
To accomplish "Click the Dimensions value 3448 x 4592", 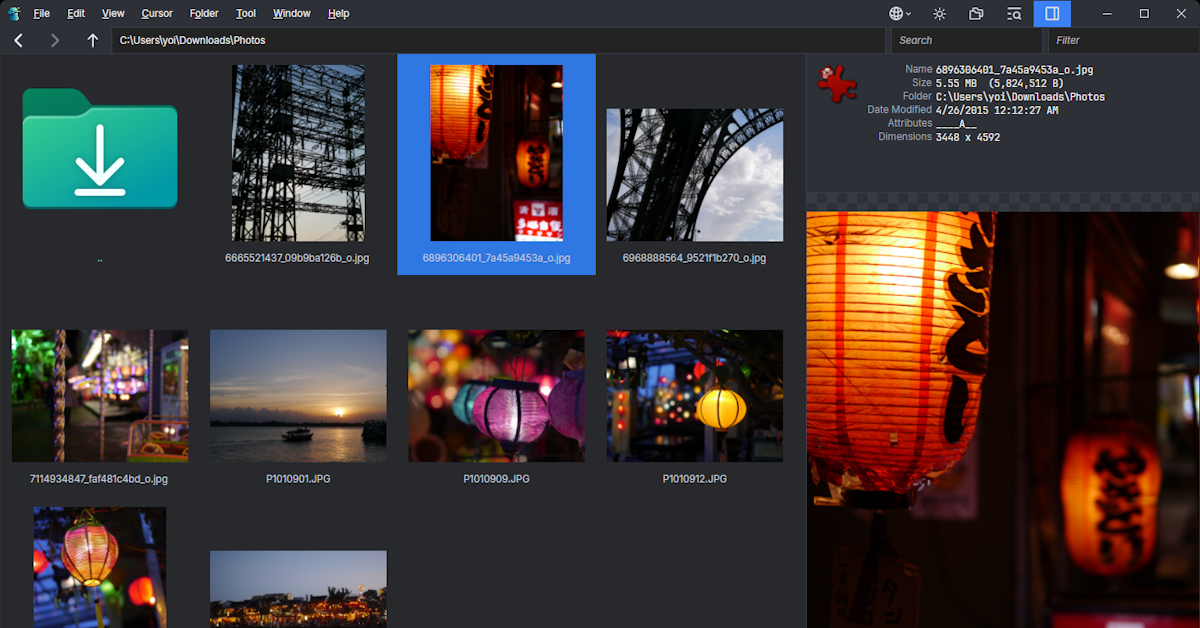I will pos(968,137).
